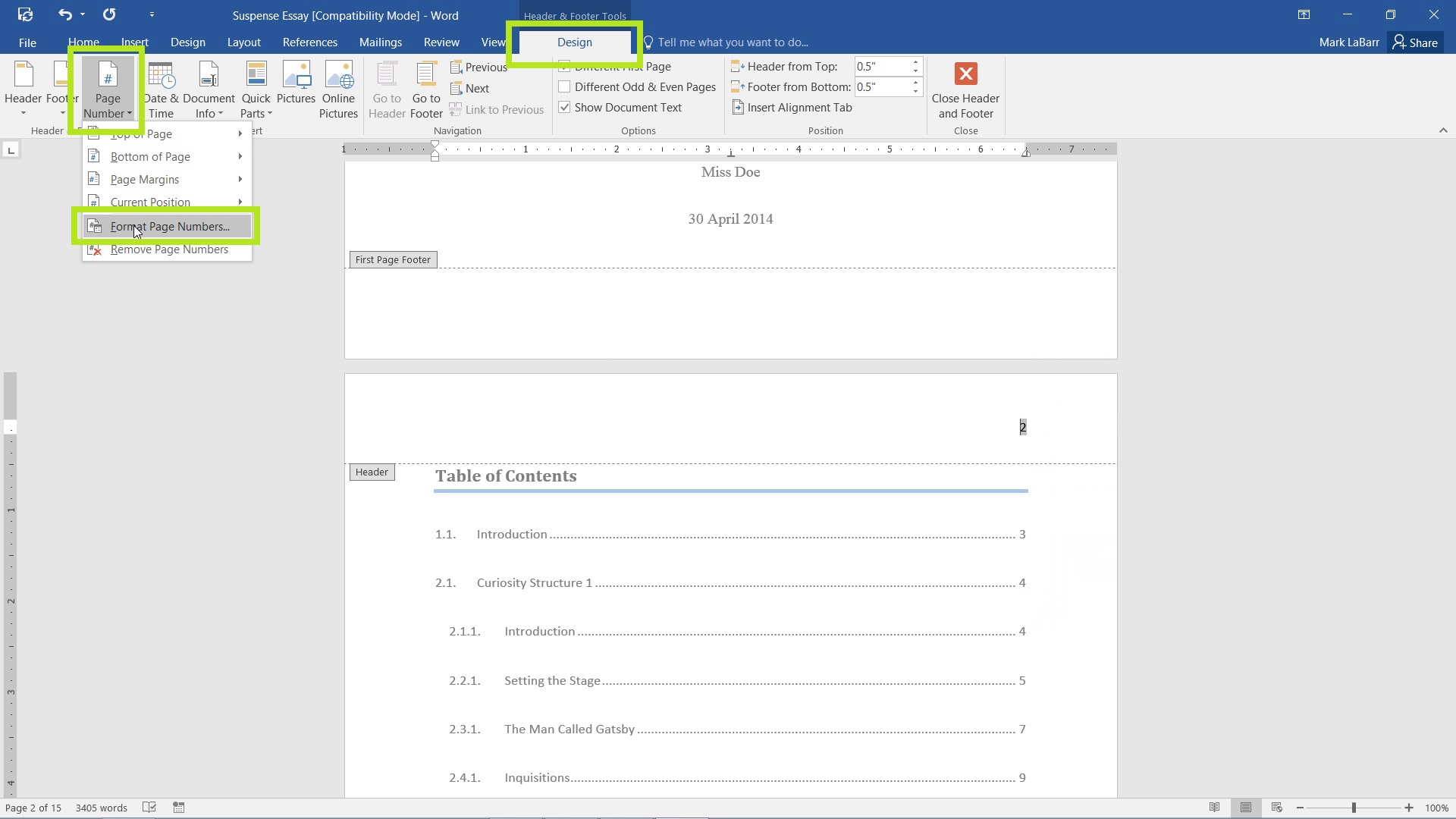Screen dimensions: 1456x819
Task: Jump to Next header section
Action: pyautogui.click(x=469, y=89)
